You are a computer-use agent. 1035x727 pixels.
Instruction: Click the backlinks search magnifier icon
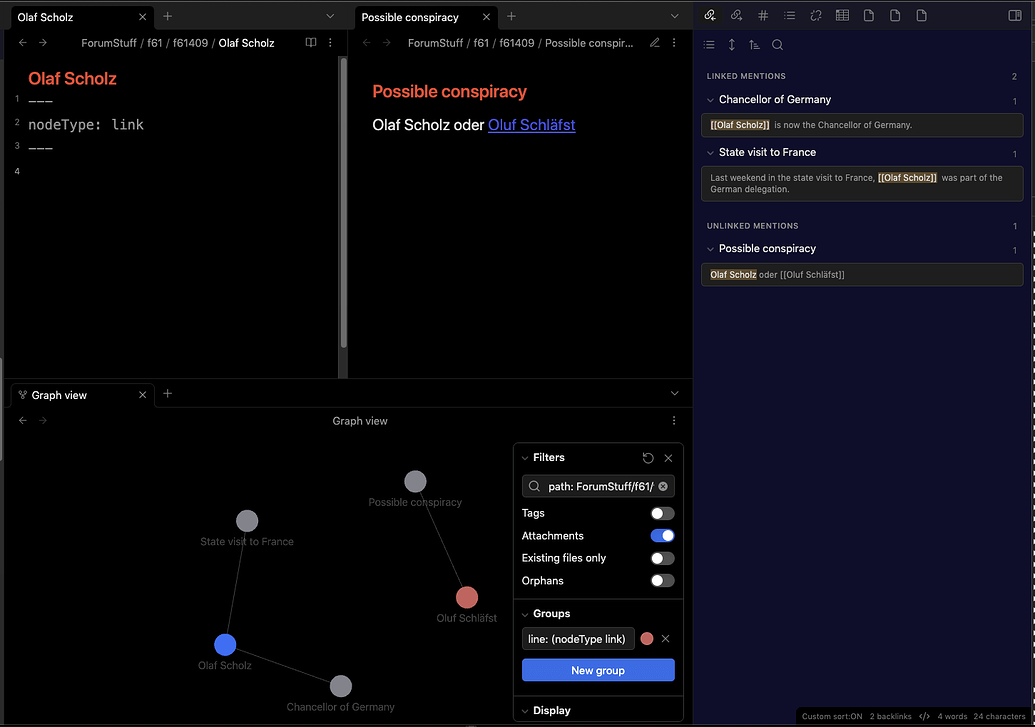point(777,45)
